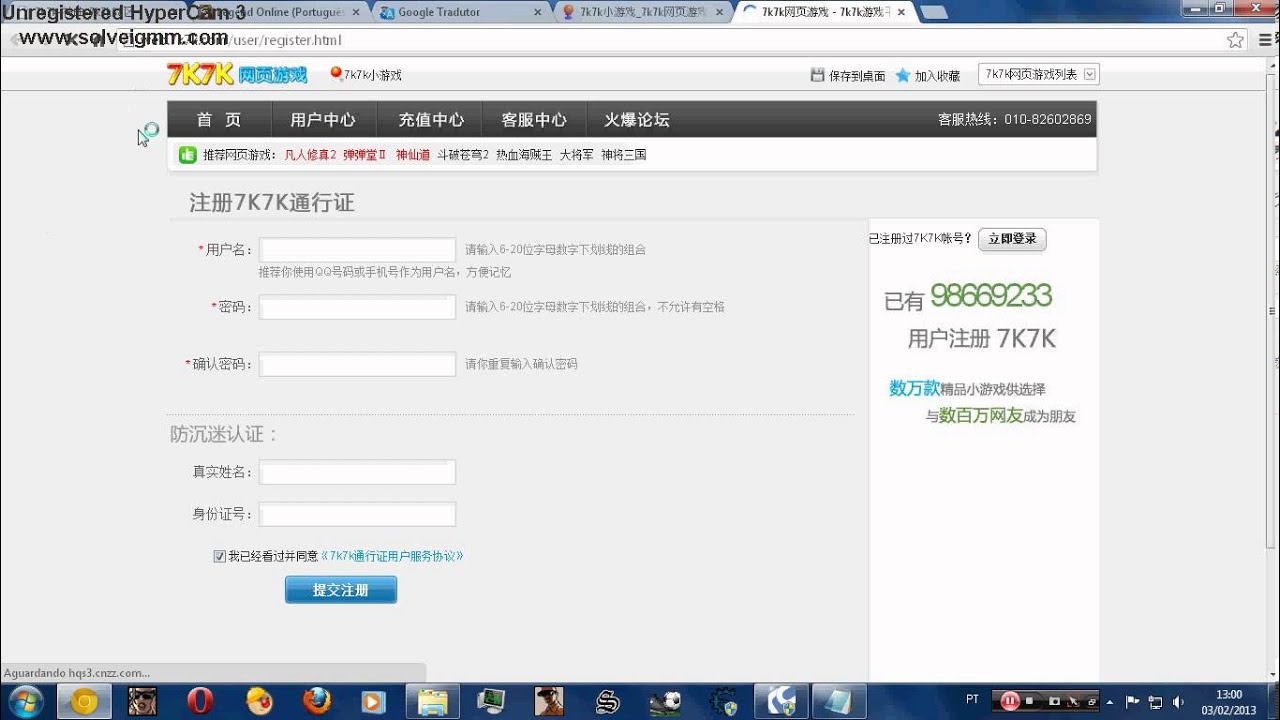Open the monitor taskbar icon

click(490, 701)
